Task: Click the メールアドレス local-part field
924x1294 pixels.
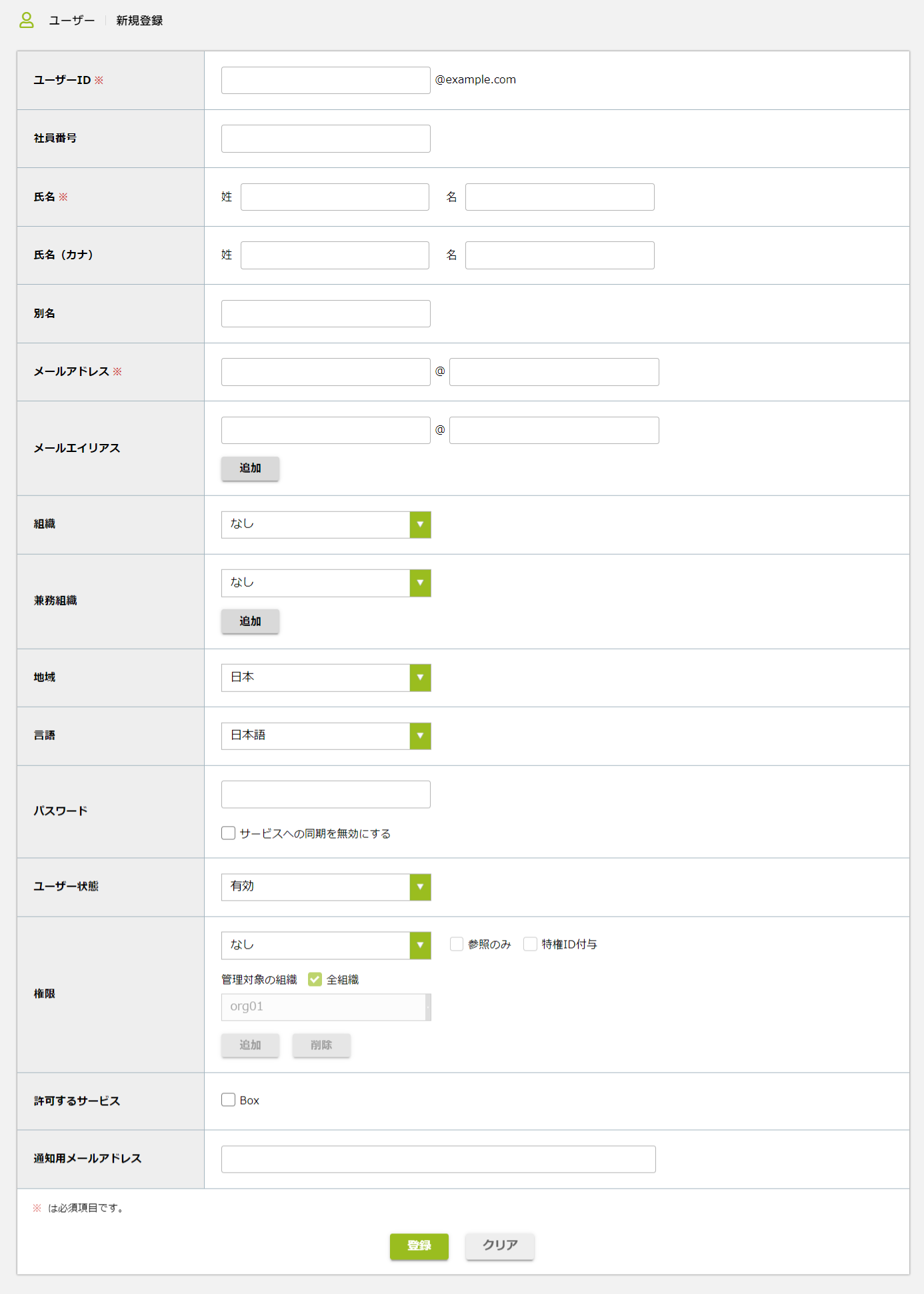Action: tap(326, 372)
